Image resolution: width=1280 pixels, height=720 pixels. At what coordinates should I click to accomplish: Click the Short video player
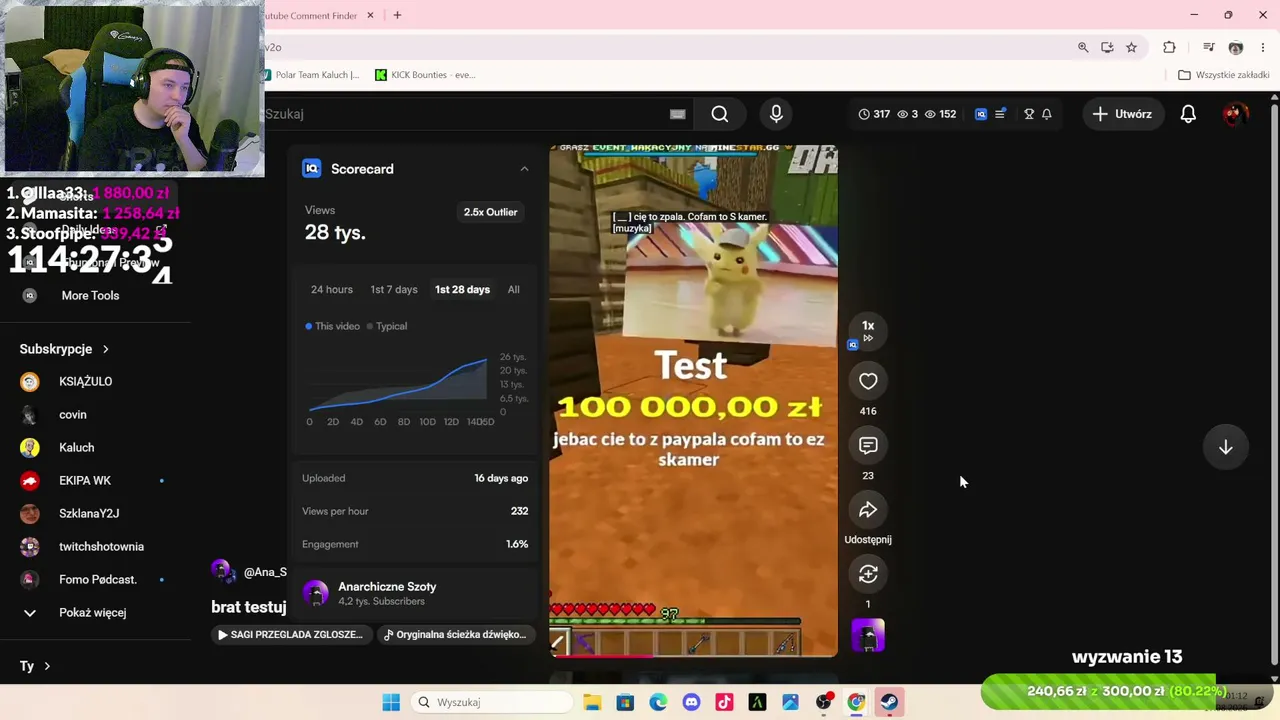[x=693, y=400]
